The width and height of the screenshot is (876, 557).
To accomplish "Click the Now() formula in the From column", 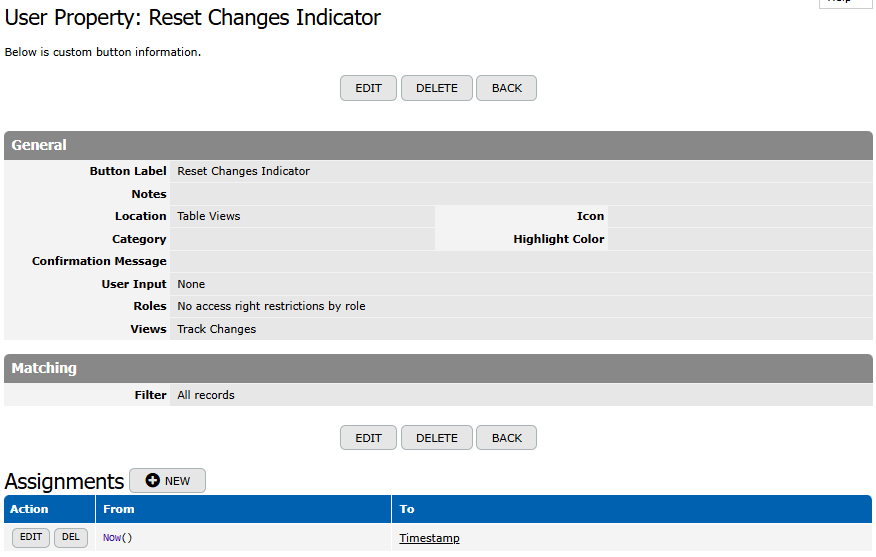I will pyautogui.click(x=117, y=538).
